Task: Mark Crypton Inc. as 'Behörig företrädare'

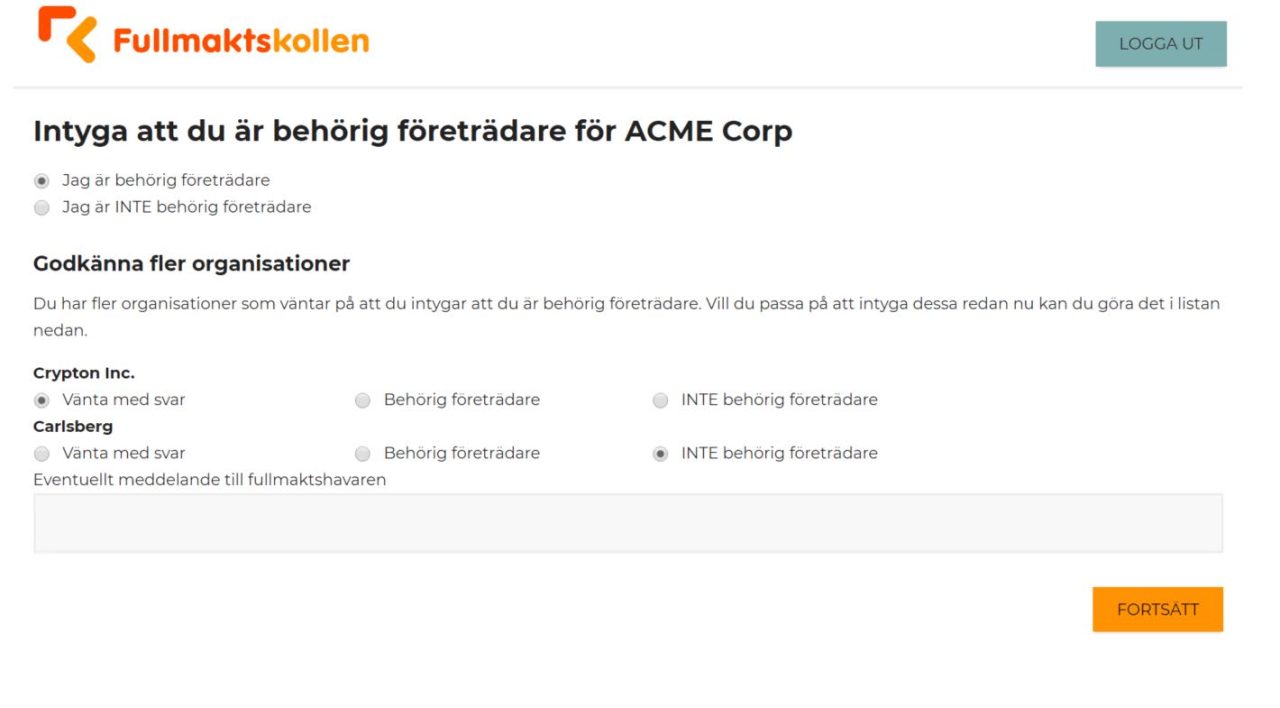Action: click(363, 400)
